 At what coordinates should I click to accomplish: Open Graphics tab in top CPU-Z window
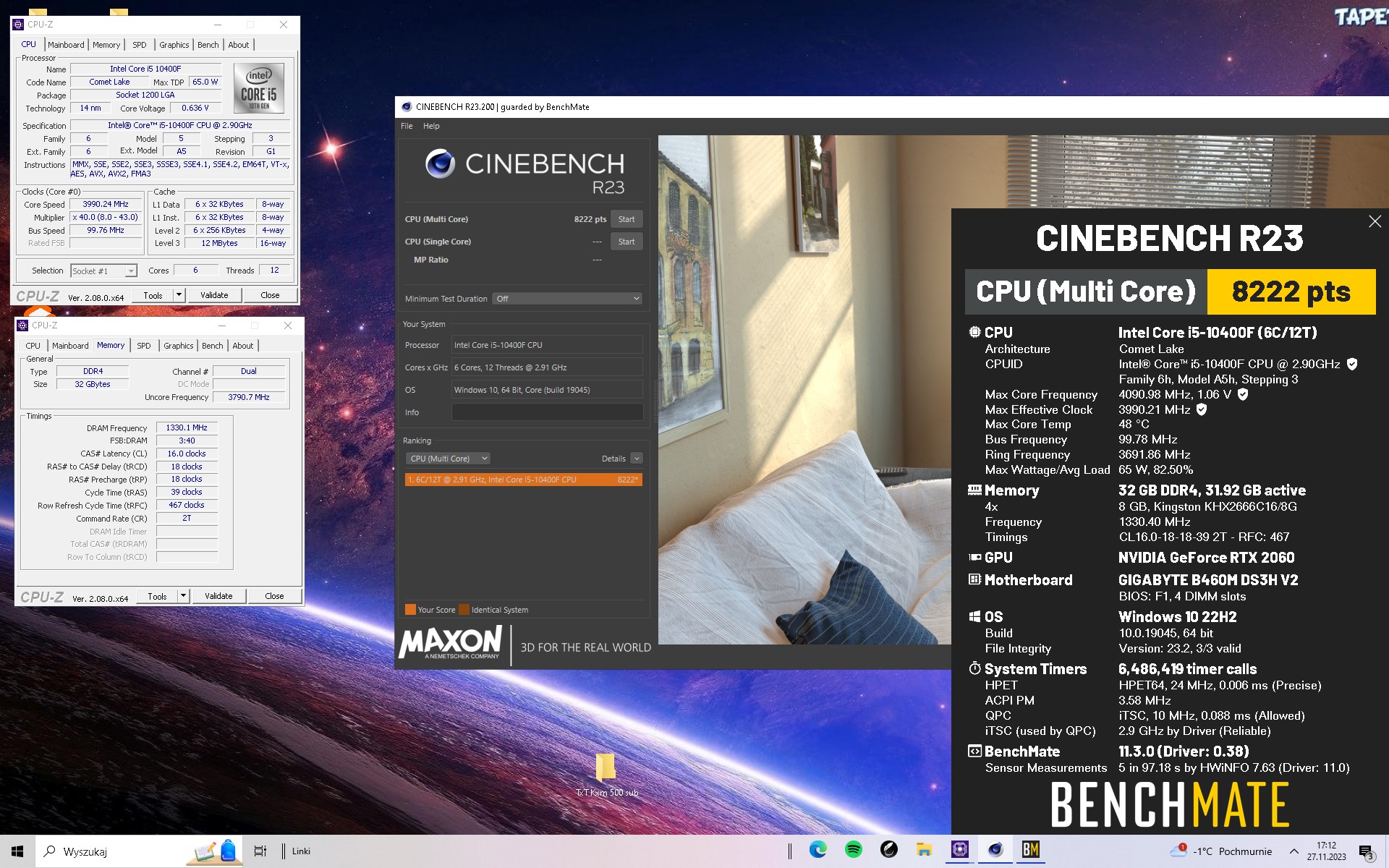(x=174, y=45)
